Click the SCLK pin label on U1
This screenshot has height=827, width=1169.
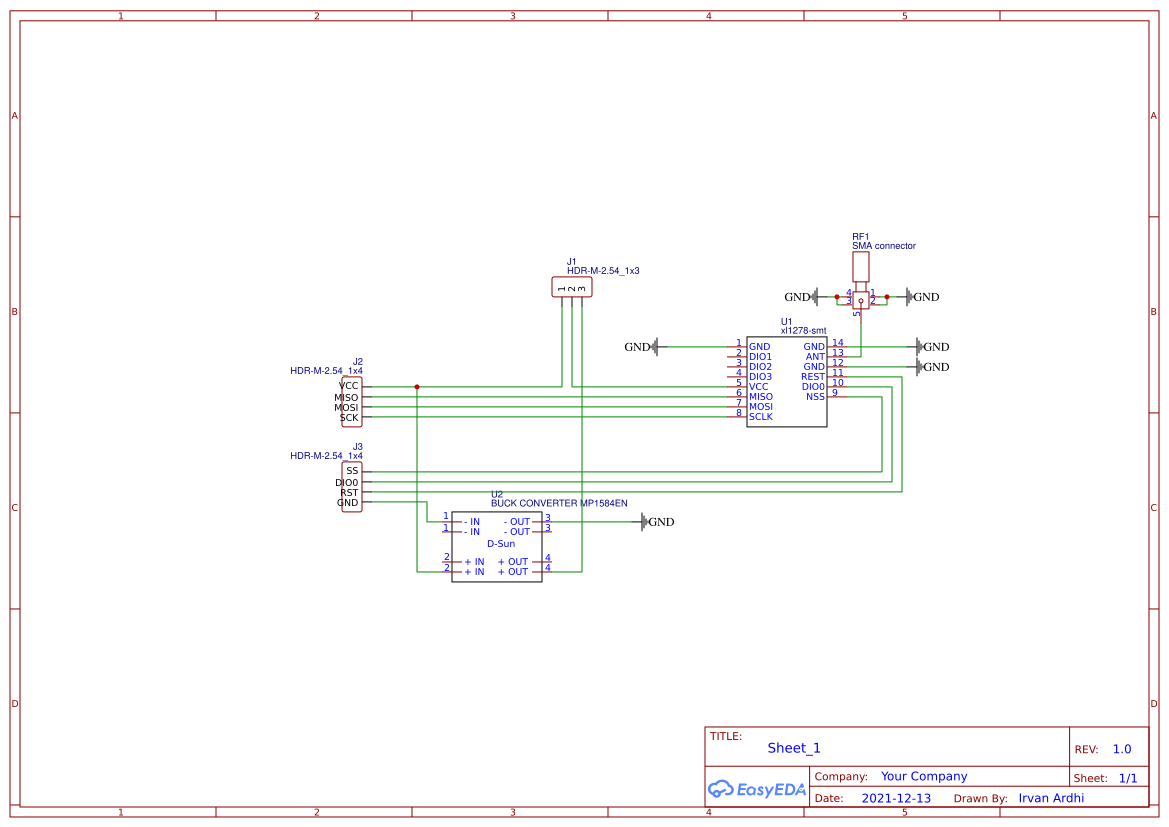pyautogui.click(x=761, y=417)
